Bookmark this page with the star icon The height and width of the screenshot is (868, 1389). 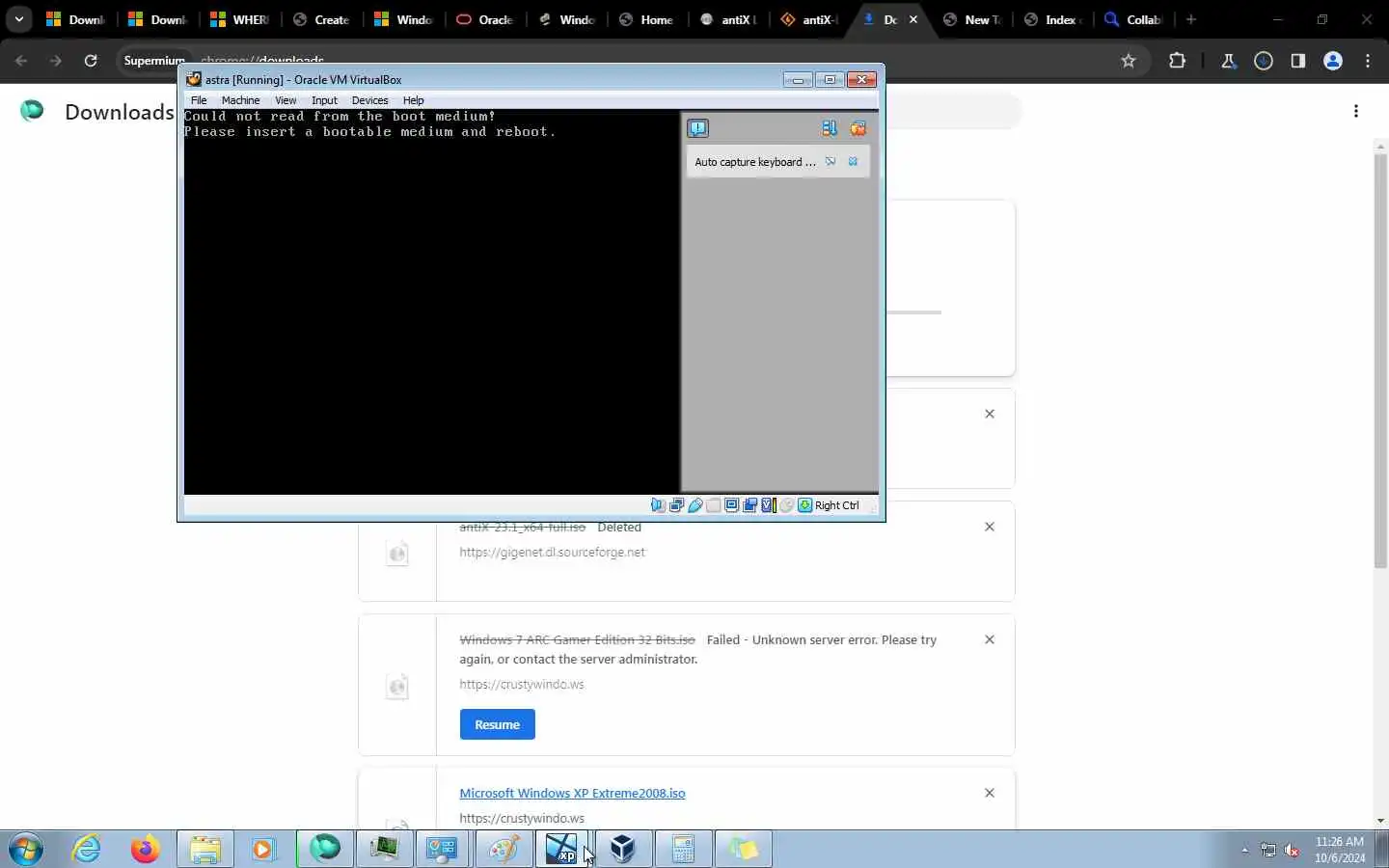1129,61
